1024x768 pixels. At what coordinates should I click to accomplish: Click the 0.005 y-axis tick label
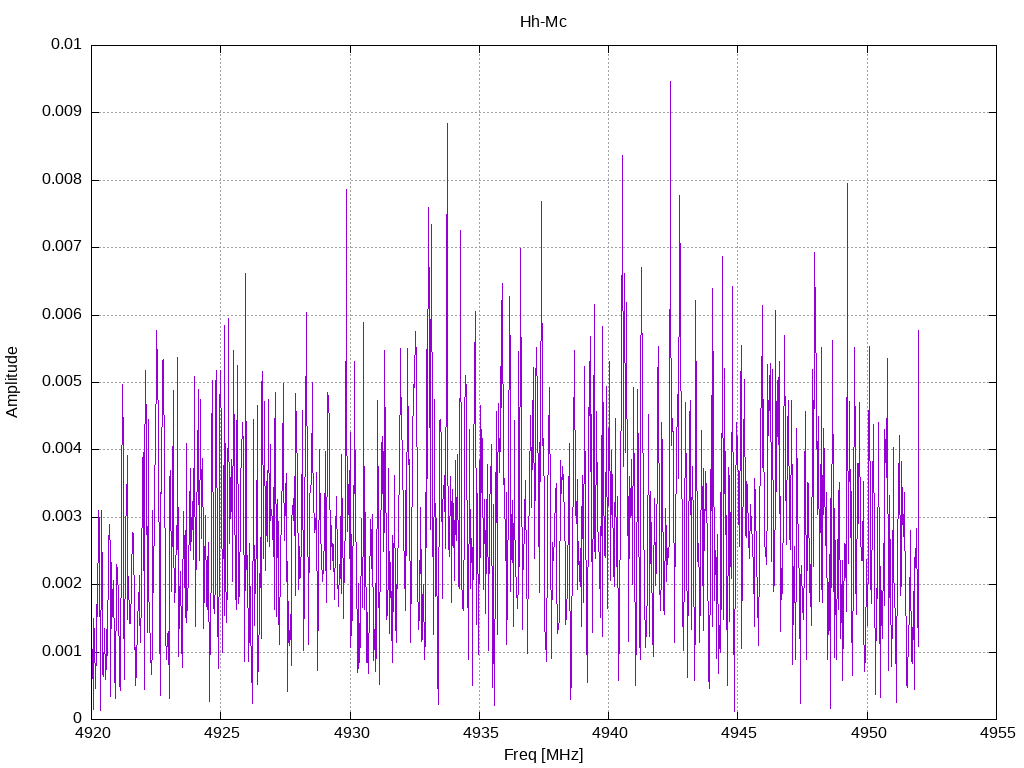coord(61,381)
